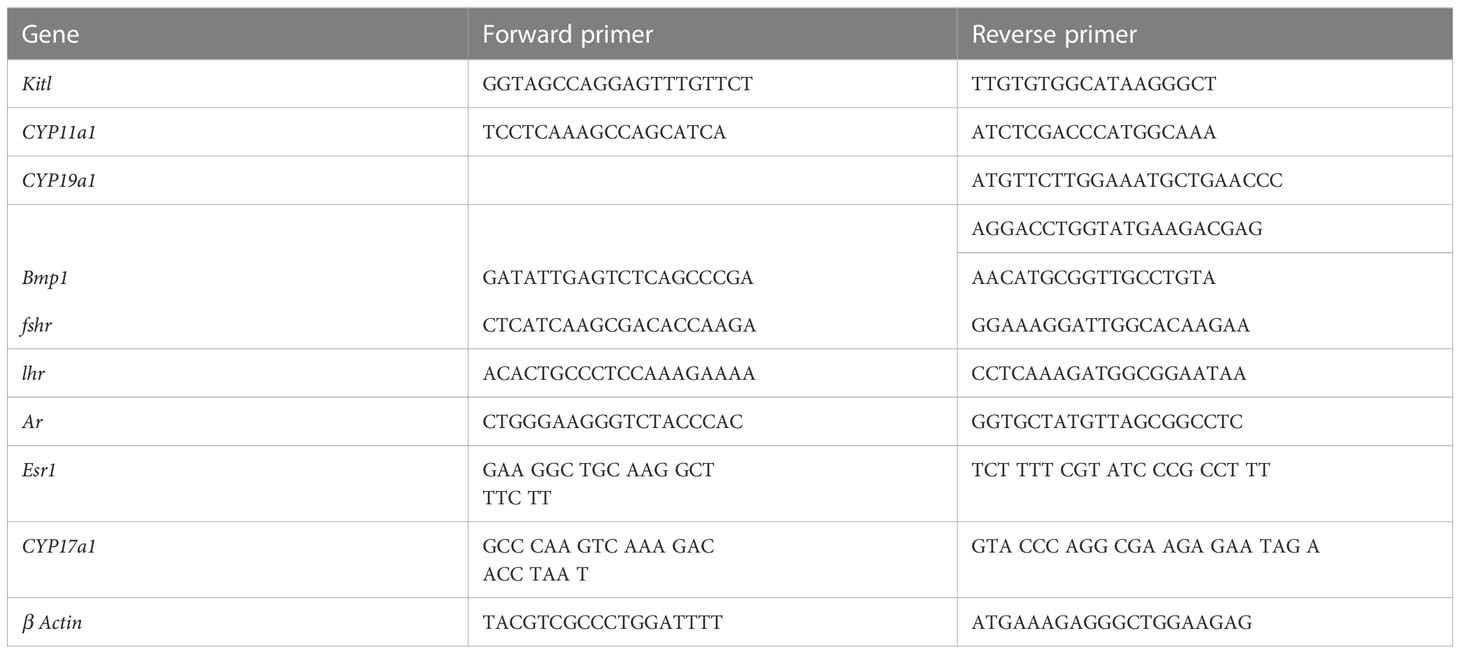
Task: Click reverse primer ATGTTCTTGGAAATGCTGAACCC
Action: [1127, 181]
